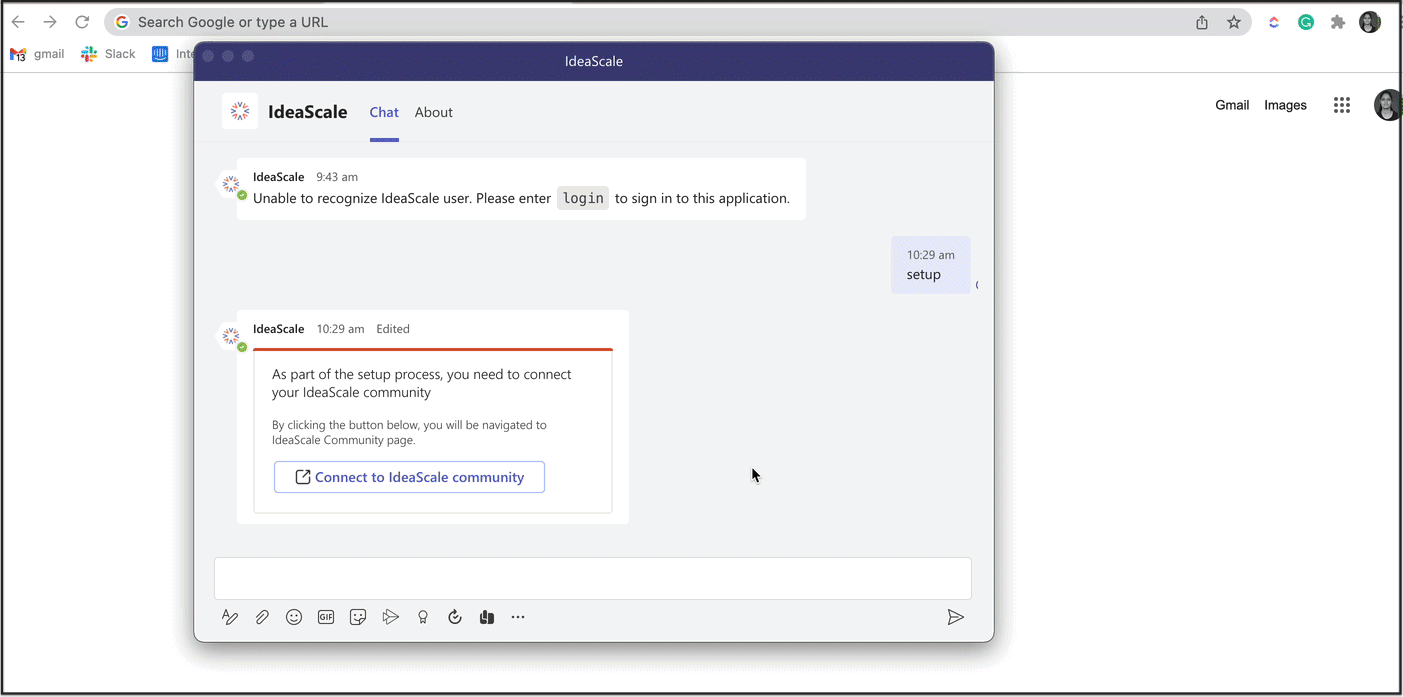Send the message with the paper-plane icon
Viewport: 1403px width, 697px height.
[956, 617]
